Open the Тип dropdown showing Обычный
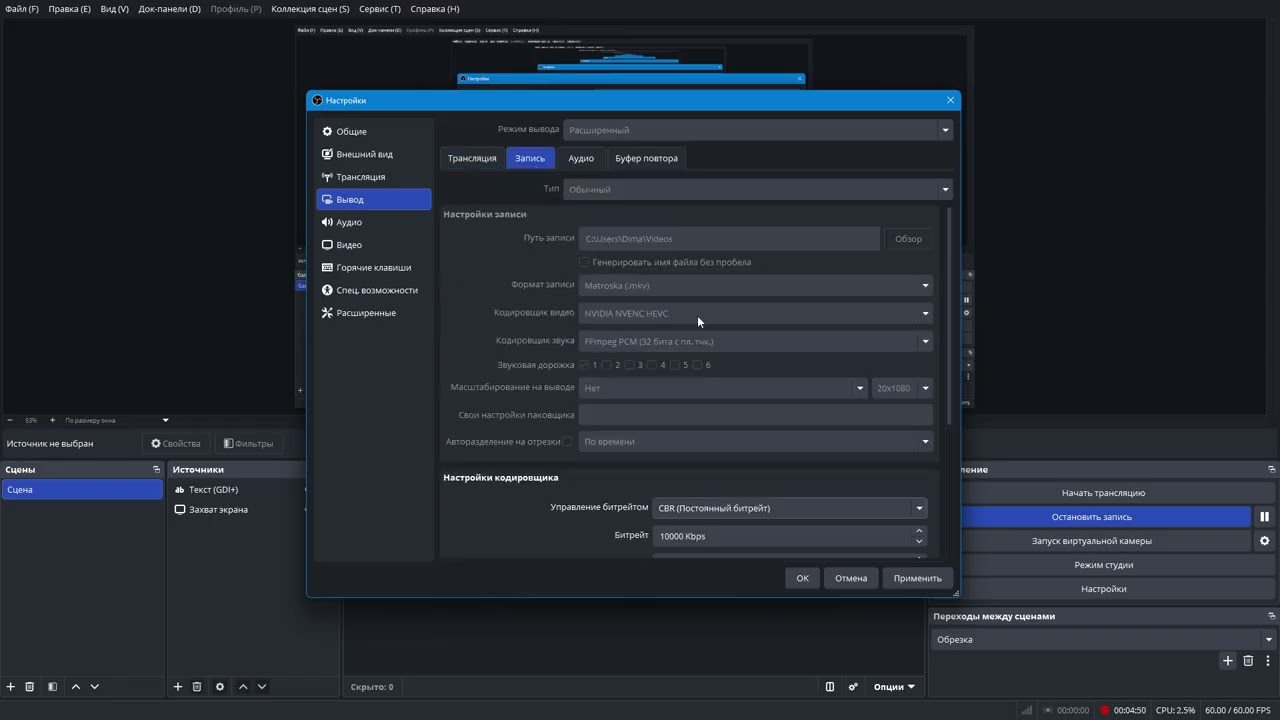 [758, 189]
